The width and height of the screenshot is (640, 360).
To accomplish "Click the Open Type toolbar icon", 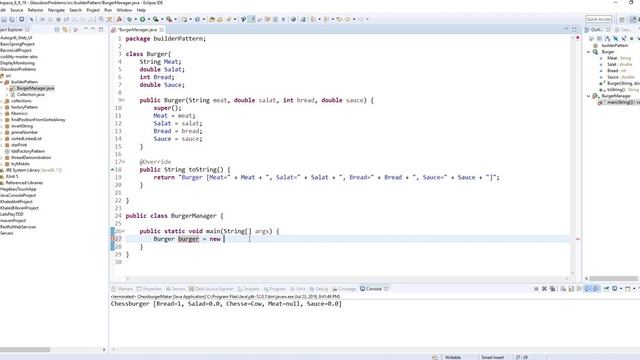I will [212, 19].
